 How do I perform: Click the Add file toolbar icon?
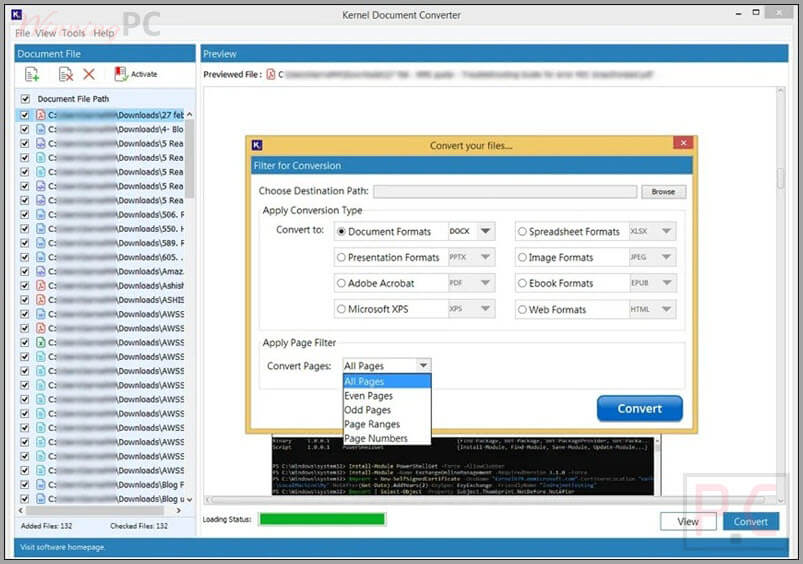(32, 75)
